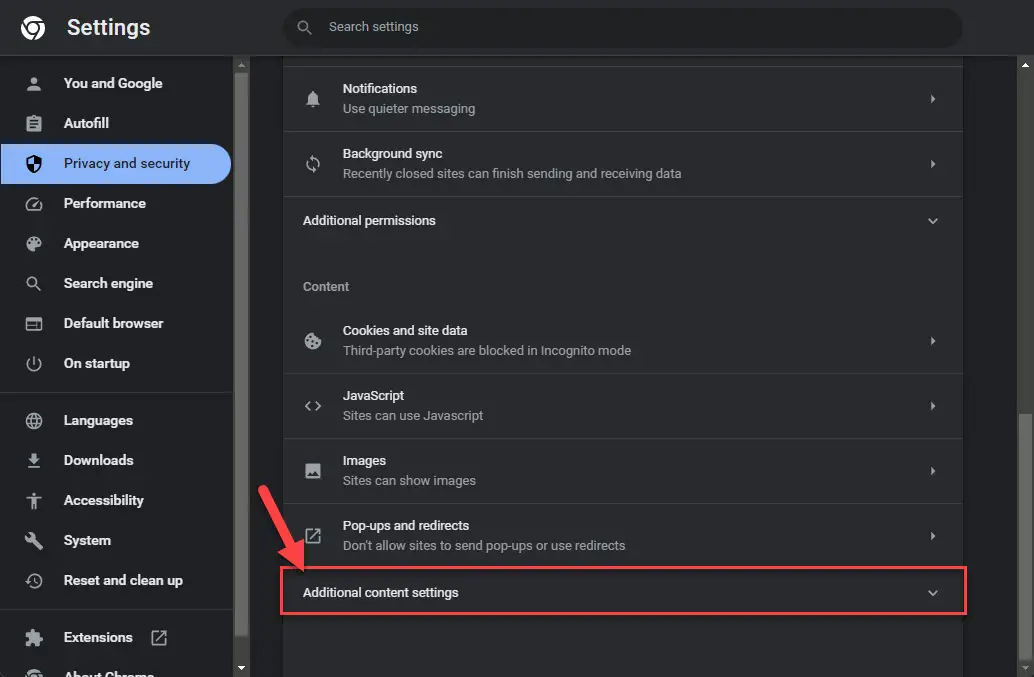Click the Background sync icon
This screenshot has height=677, width=1034.
[x=313, y=164]
